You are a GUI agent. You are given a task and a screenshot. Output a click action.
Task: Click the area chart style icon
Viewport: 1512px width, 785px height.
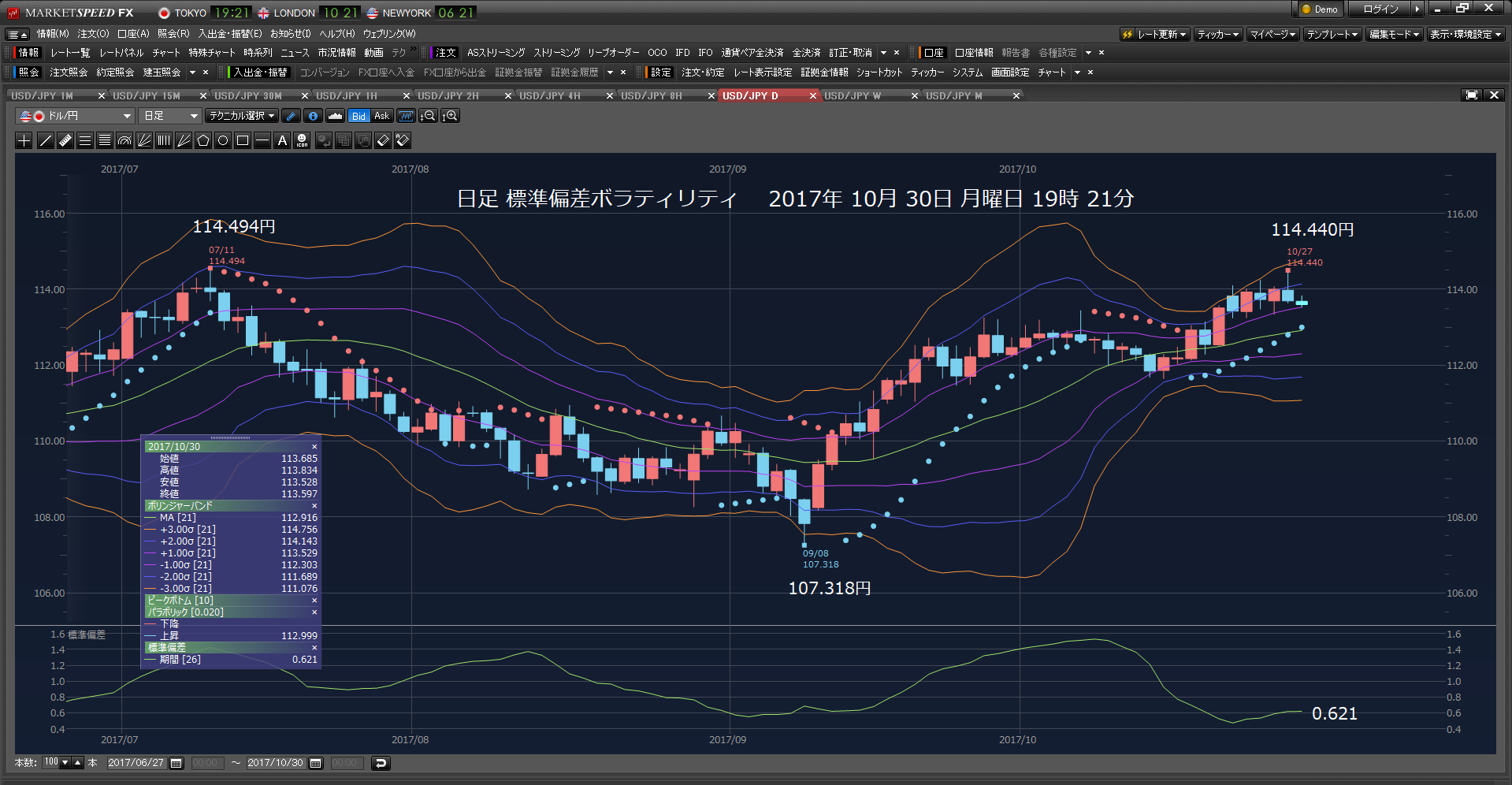(x=335, y=116)
